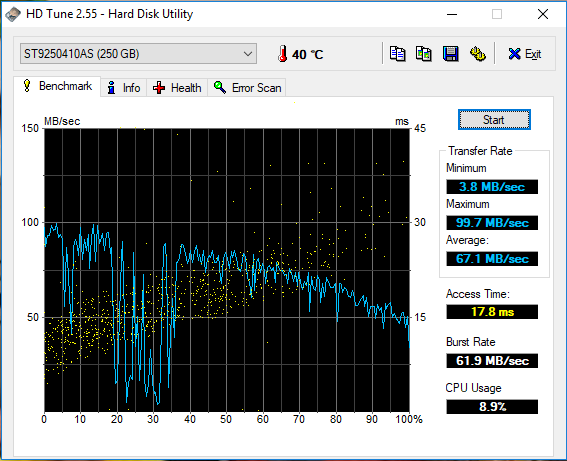Select the Benchmark tab
Image resolution: width=567 pixels, height=461 pixels.
57,86
